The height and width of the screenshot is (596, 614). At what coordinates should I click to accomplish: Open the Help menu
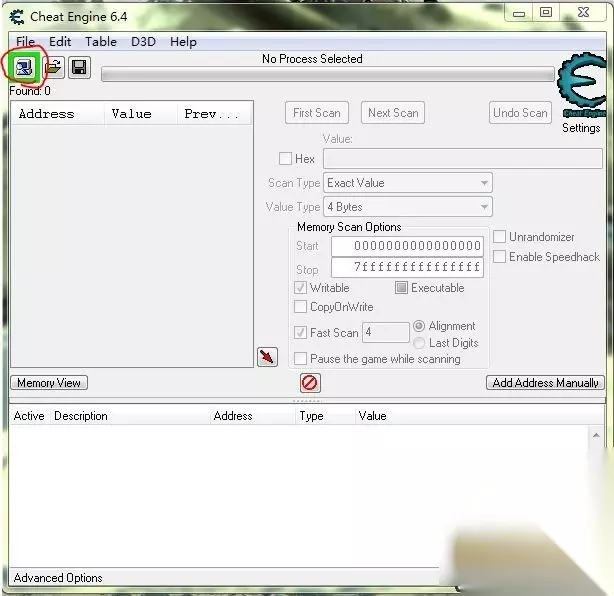[183, 42]
